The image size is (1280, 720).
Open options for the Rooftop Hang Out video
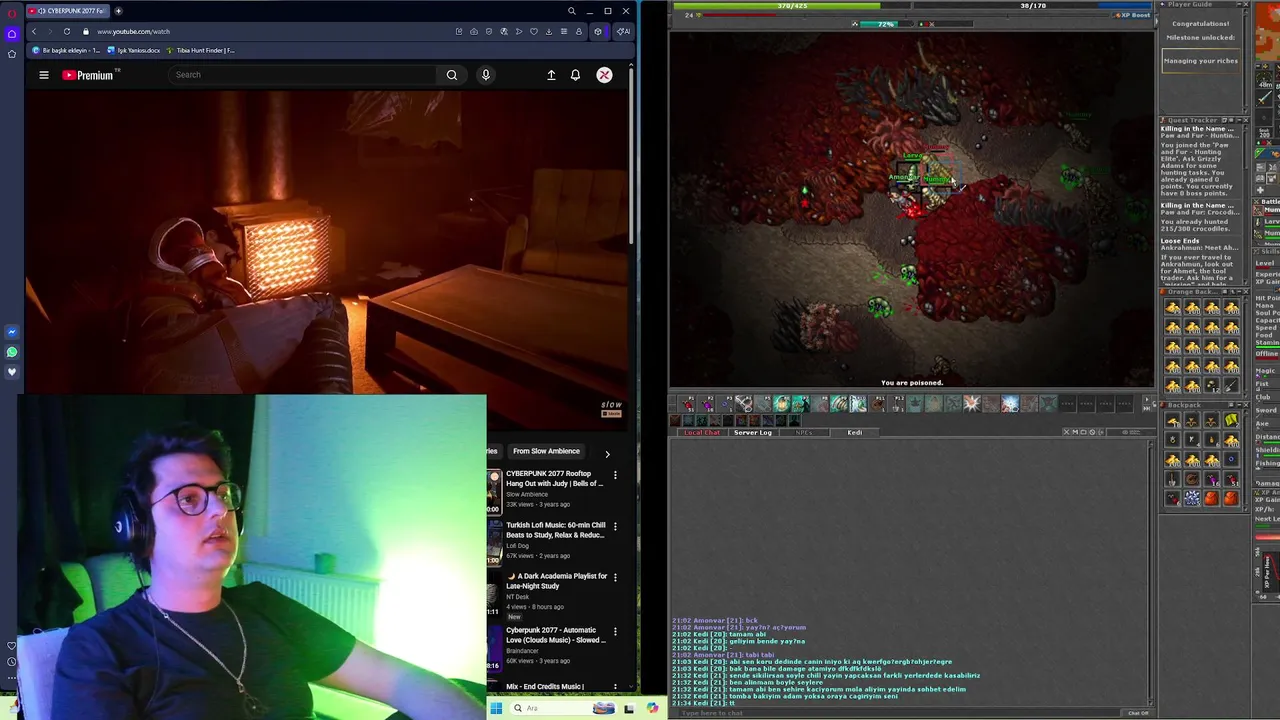click(615, 475)
